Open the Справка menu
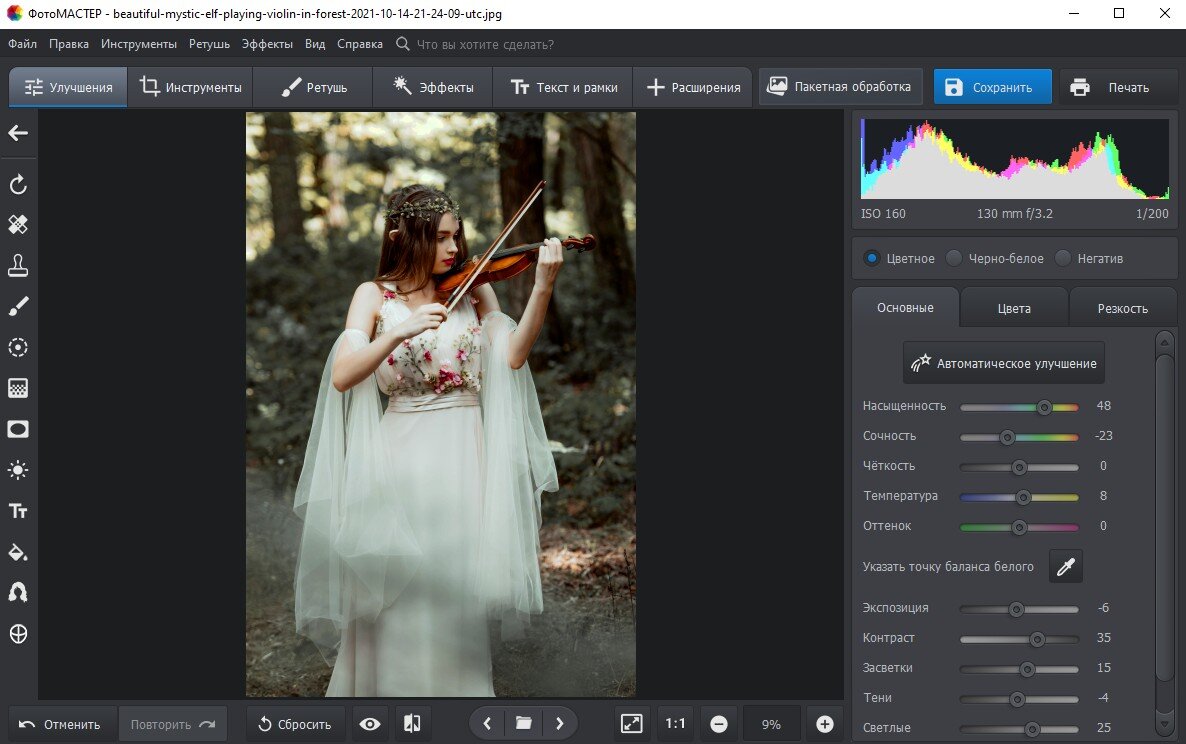Image resolution: width=1186 pixels, height=744 pixels. pyautogui.click(x=359, y=44)
